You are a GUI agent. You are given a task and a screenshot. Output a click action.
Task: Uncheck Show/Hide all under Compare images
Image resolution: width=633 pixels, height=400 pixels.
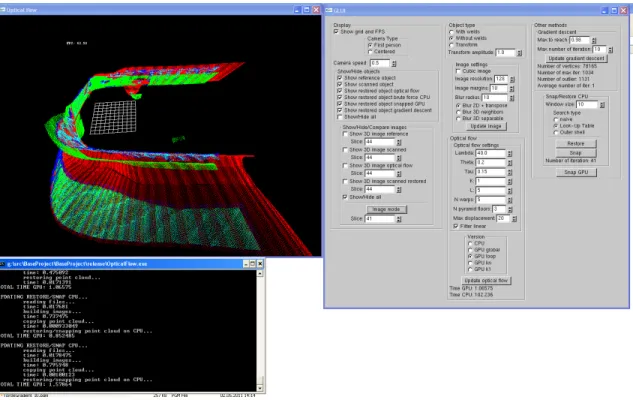(x=345, y=197)
